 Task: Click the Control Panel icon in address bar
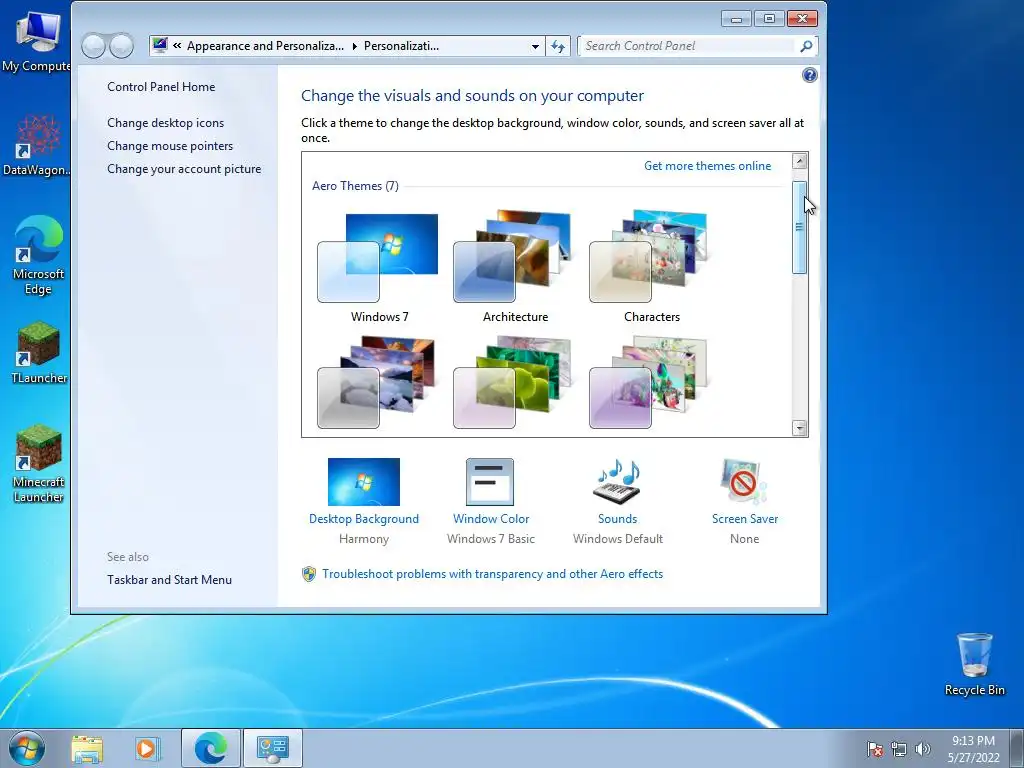pyautogui.click(x=160, y=45)
